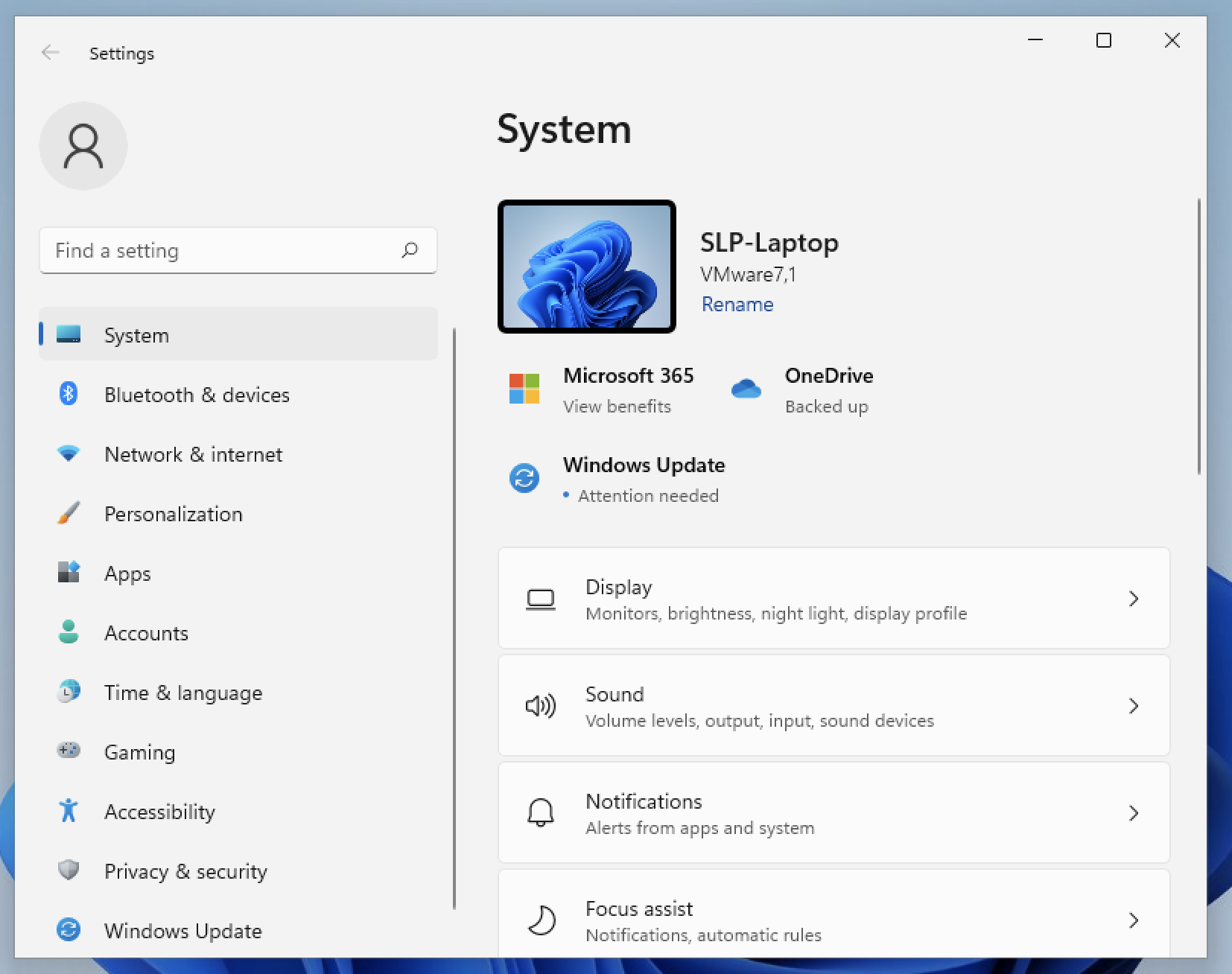Click the OneDrive cloud icon

746,389
